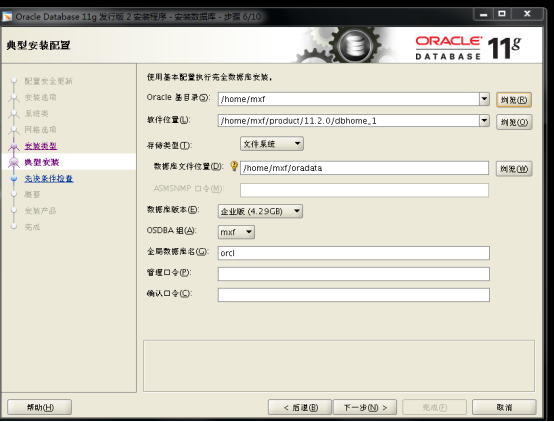This screenshot has height=422, width=554.
Task: Click the 帮助(H) help button
Action: pos(40,407)
